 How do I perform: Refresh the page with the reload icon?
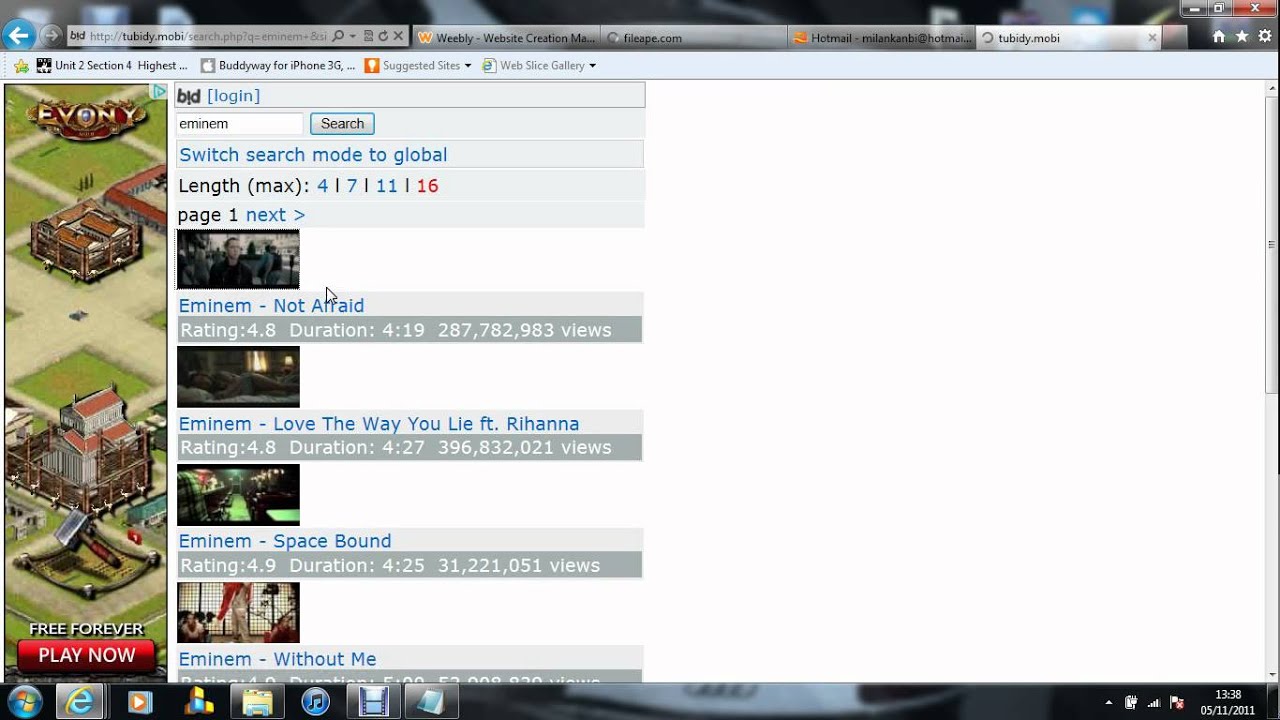pos(382,37)
